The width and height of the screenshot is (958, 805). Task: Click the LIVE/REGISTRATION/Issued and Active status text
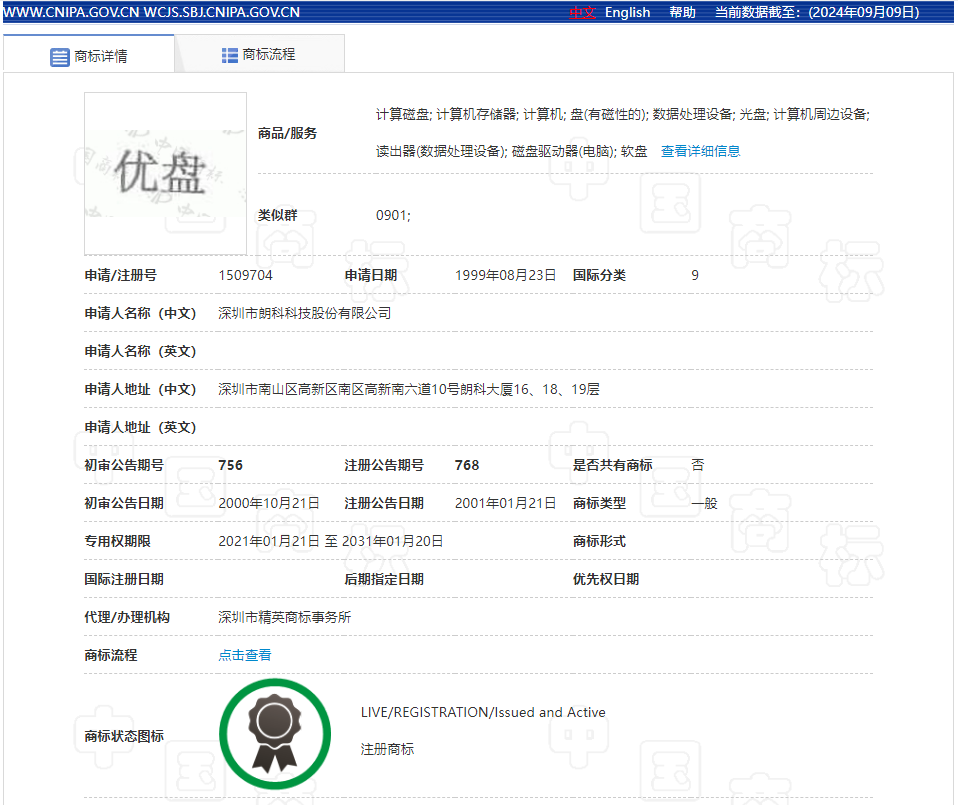(483, 712)
